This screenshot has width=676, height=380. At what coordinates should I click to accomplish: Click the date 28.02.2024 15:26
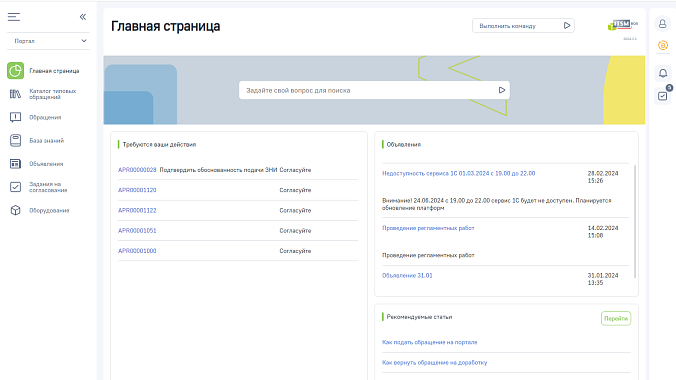[x=603, y=177]
